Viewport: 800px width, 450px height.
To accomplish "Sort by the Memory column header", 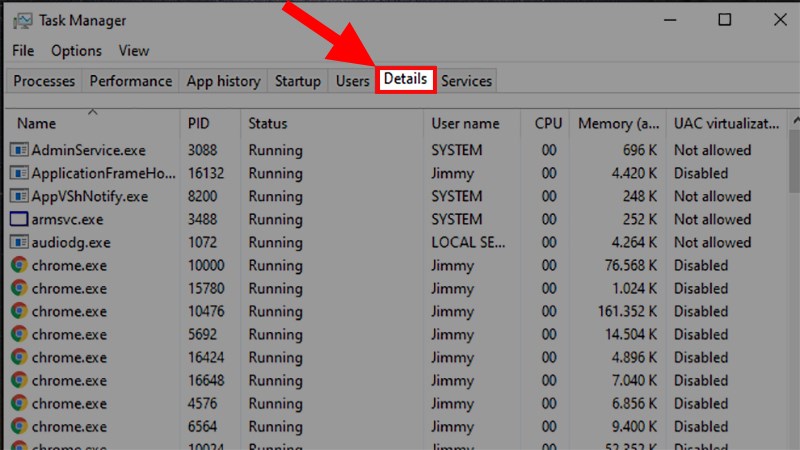I will tap(618, 123).
